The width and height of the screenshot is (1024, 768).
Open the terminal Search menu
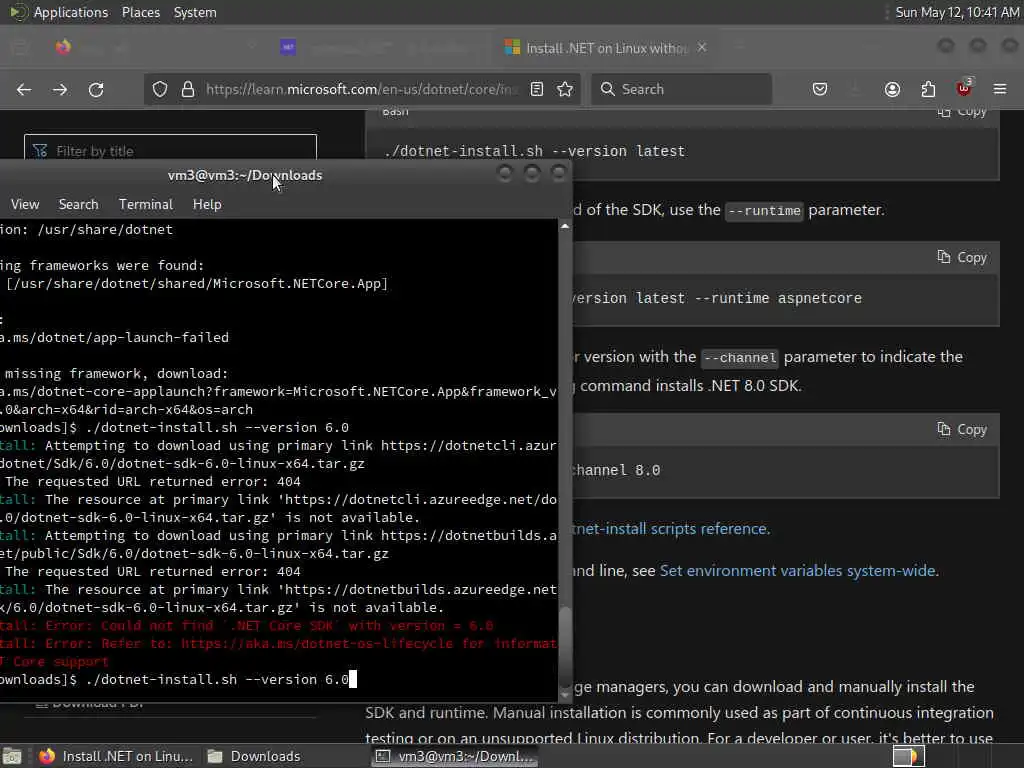tap(78, 204)
